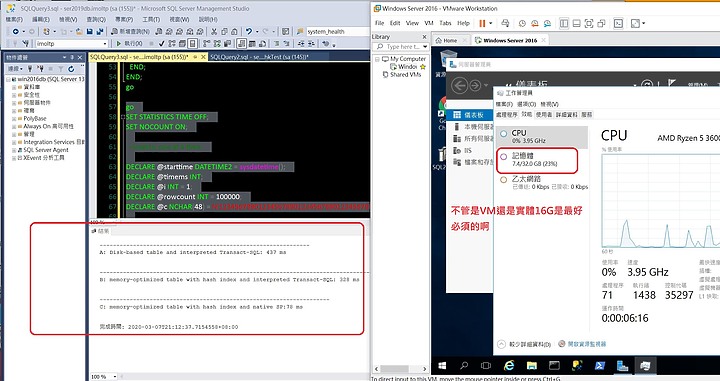Open PowerShell from guest taskbar
This screenshot has height=381, width=720.
[x=600, y=366]
